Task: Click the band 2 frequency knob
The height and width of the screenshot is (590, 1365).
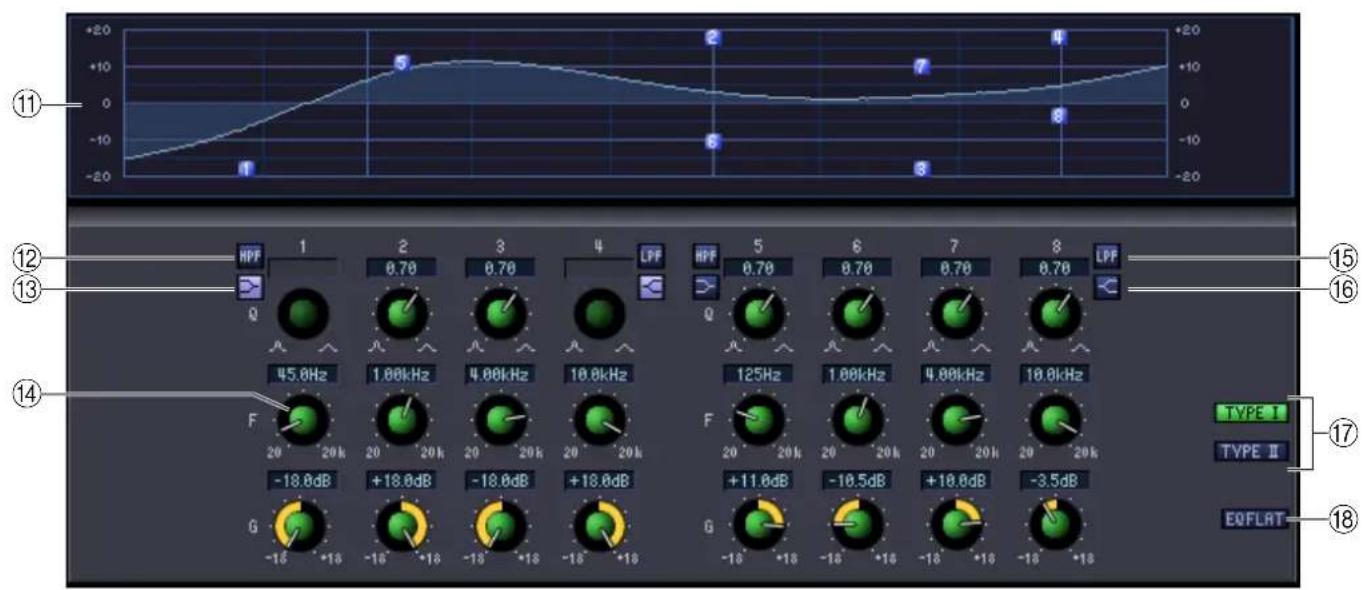Action: click(402, 418)
